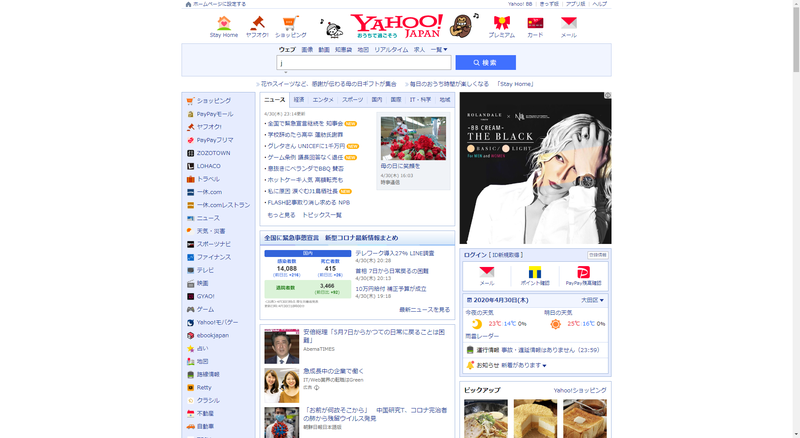Open the sidebar Game controller icon
The height and width of the screenshot is (438, 800).
coord(190,309)
